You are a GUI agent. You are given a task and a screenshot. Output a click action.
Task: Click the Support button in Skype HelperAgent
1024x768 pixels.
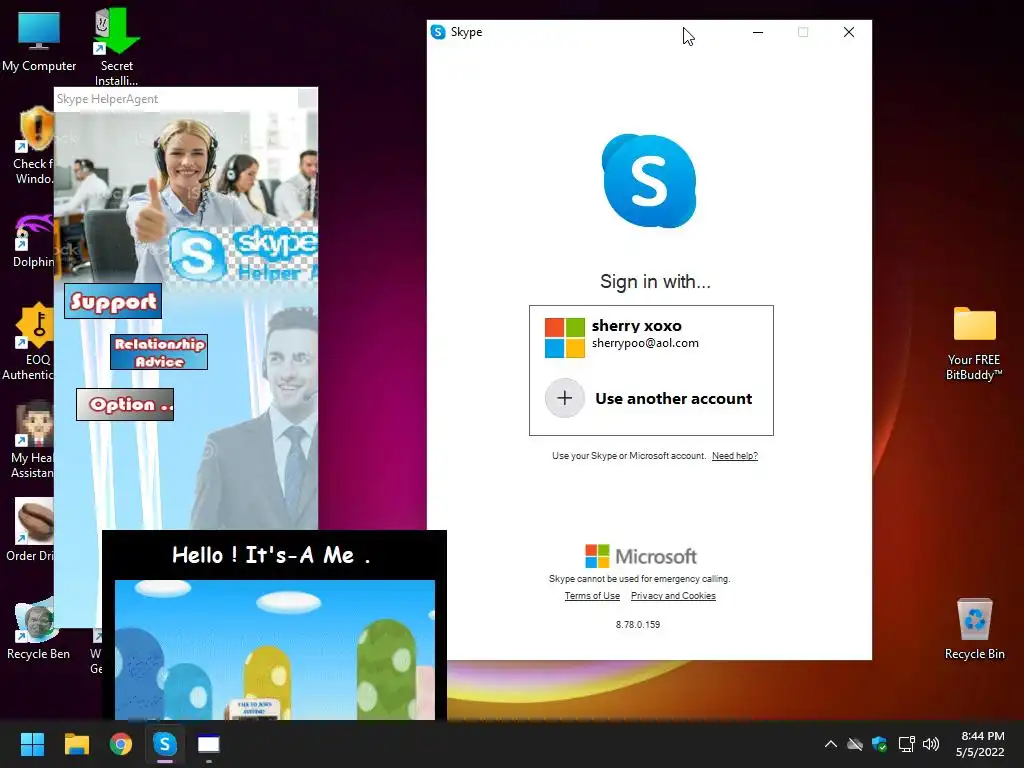click(113, 301)
